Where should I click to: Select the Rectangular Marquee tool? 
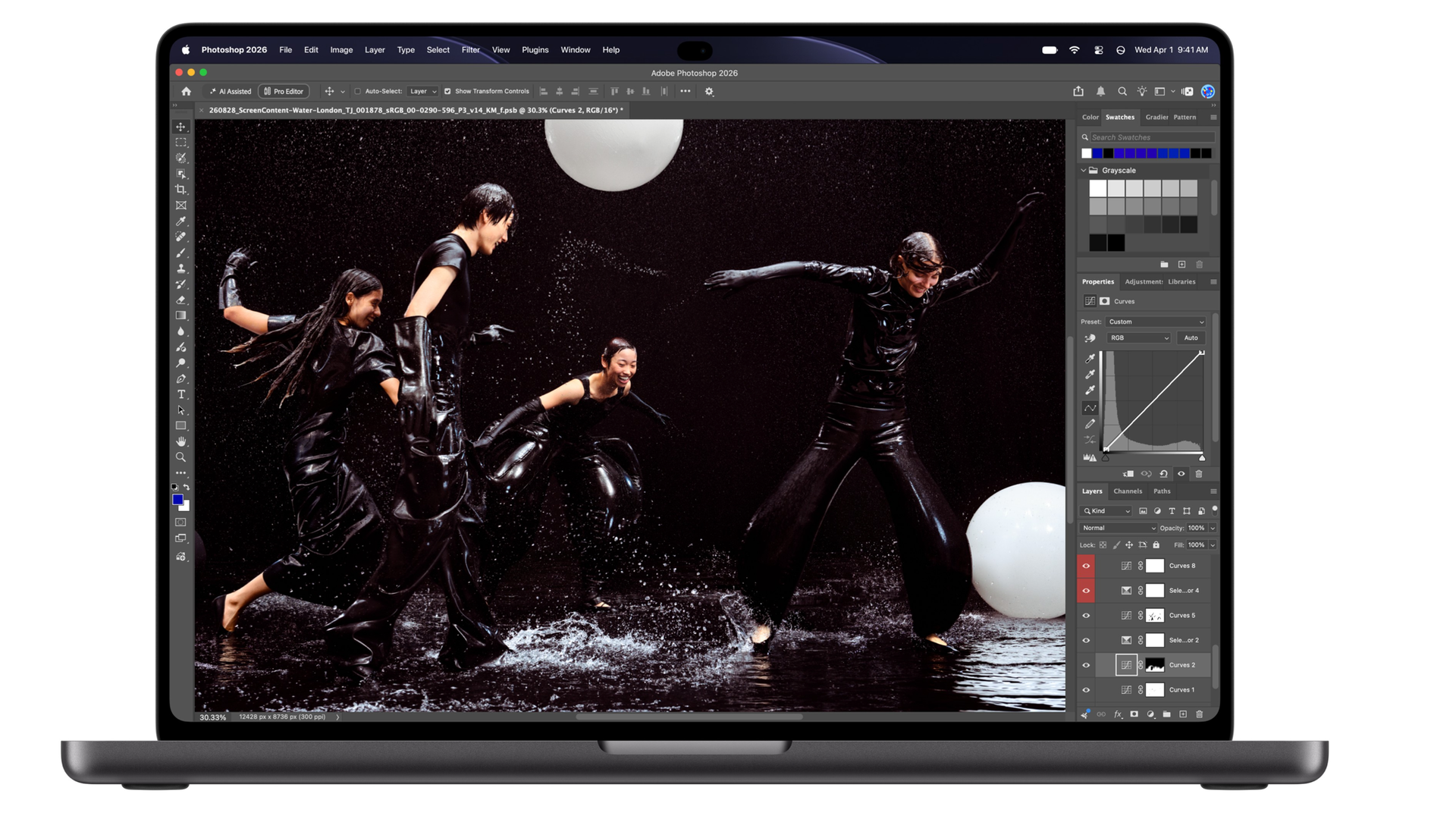pos(180,143)
